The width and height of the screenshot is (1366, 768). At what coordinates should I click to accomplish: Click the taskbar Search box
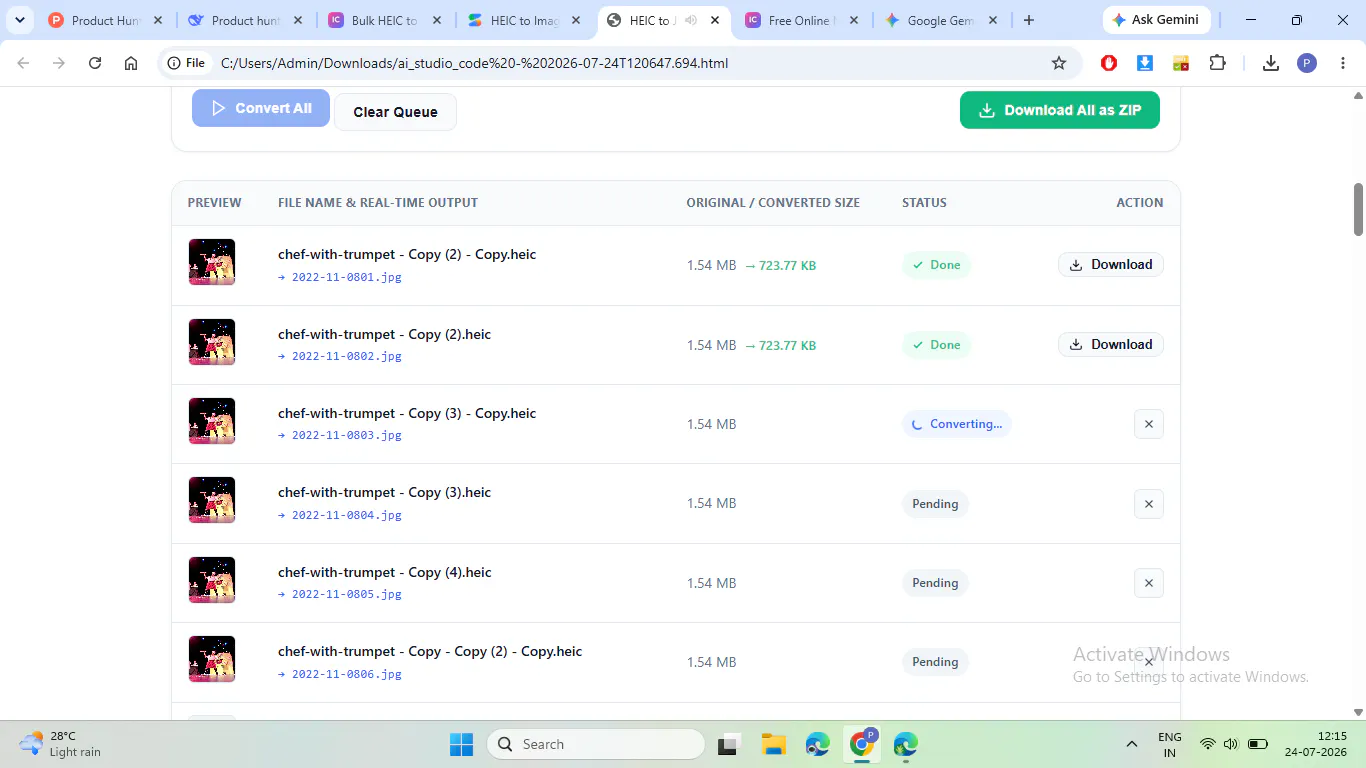click(x=596, y=744)
